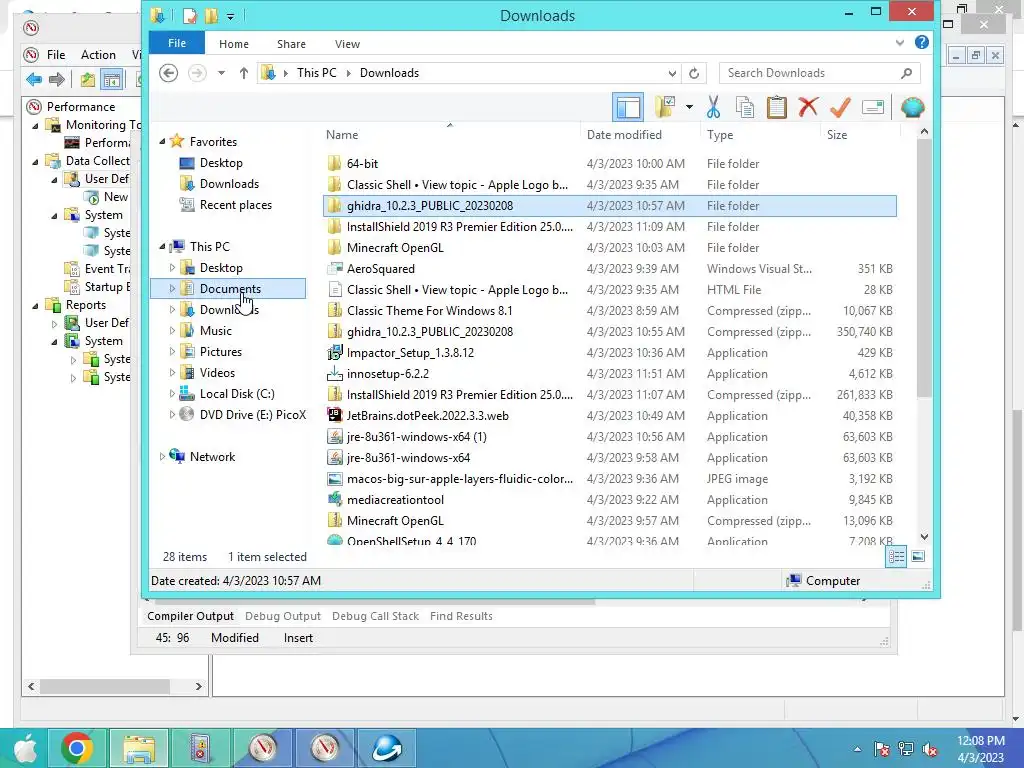
Task: Select the jre-8u361-windows-x64 (1) file
Action: point(417,436)
